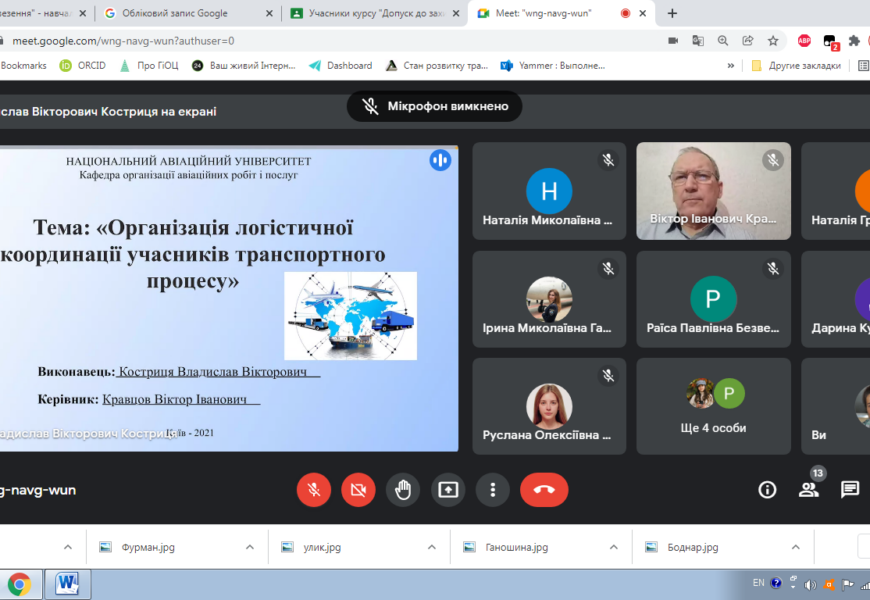The width and height of the screenshot is (870, 600).
Task: Unmute the microphone in call controls
Action: click(313, 489)
